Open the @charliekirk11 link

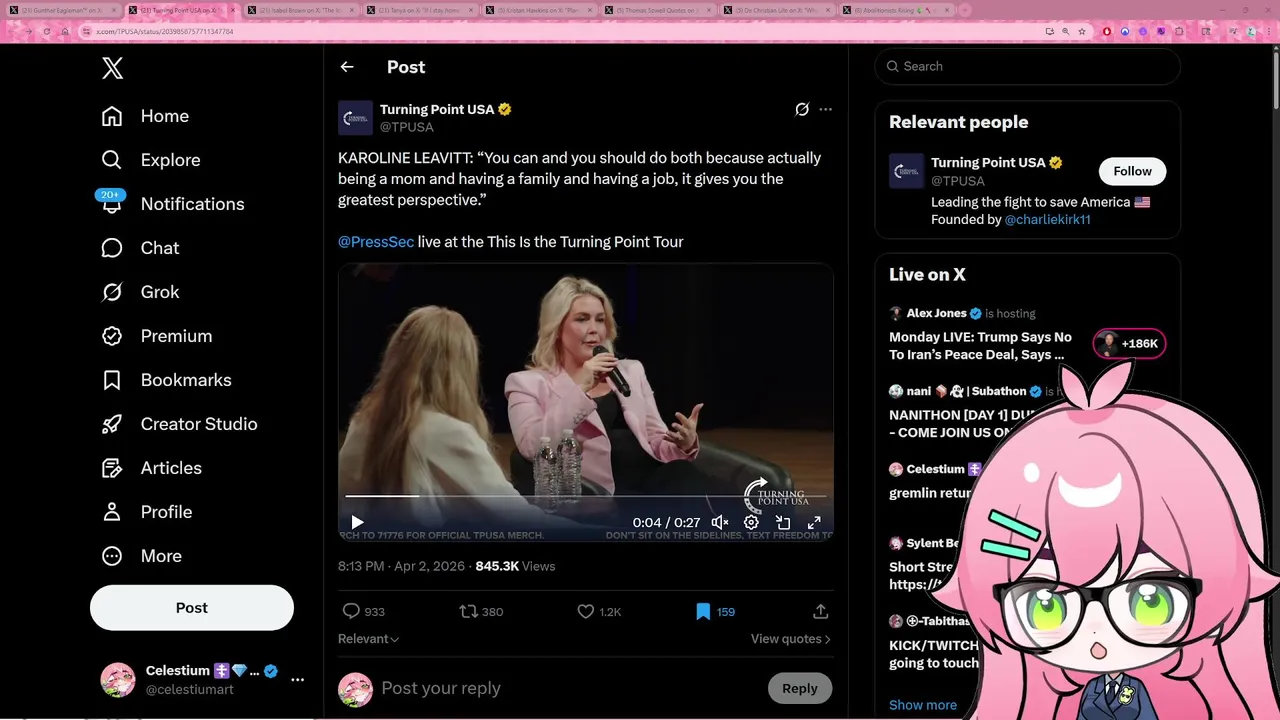tap(1048, 220)
